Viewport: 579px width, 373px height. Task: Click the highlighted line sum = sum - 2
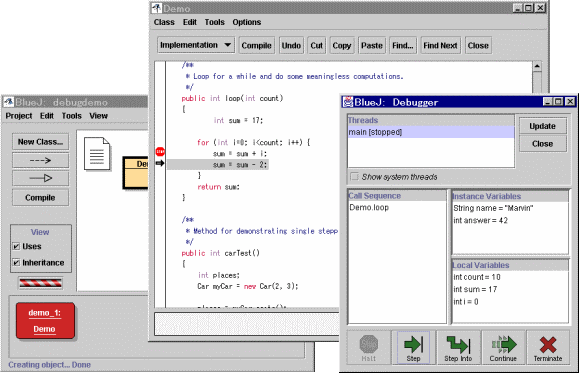click(x=218, y=165)
